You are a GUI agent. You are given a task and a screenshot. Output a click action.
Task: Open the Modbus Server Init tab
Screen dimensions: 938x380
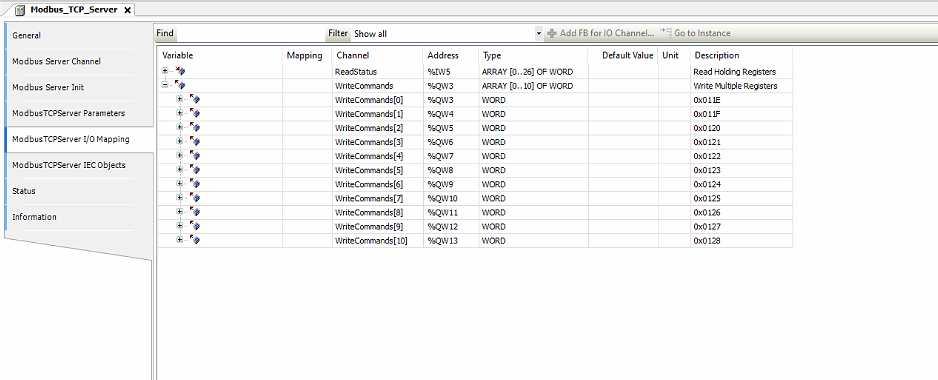click(x=79, y=87)
